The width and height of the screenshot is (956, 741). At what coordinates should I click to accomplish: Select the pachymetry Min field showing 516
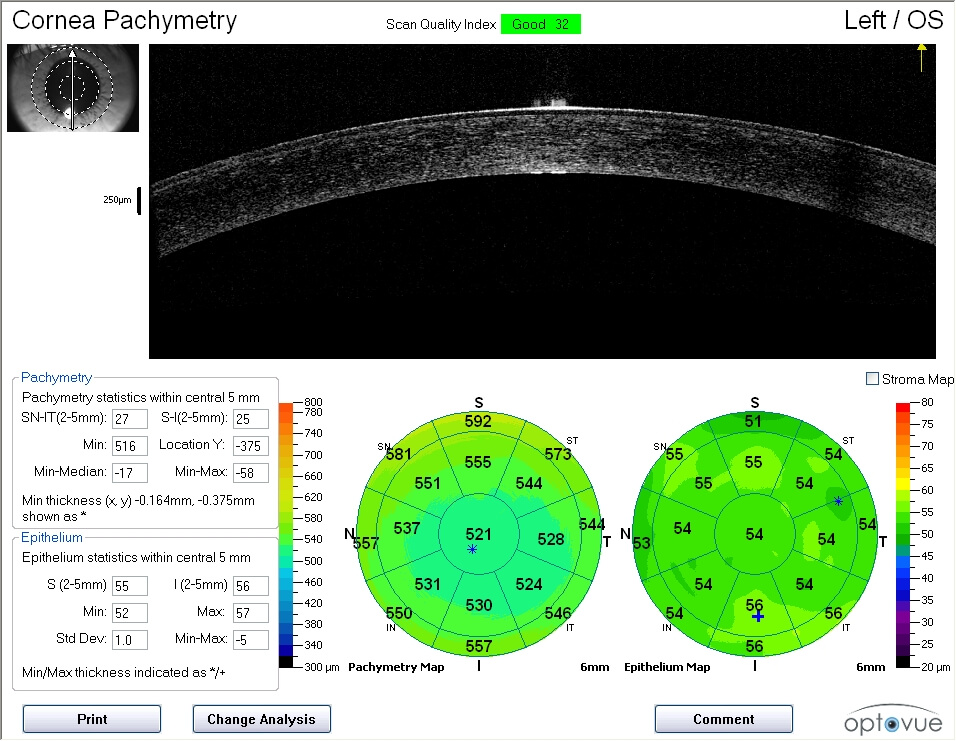(x=130, y=446)
